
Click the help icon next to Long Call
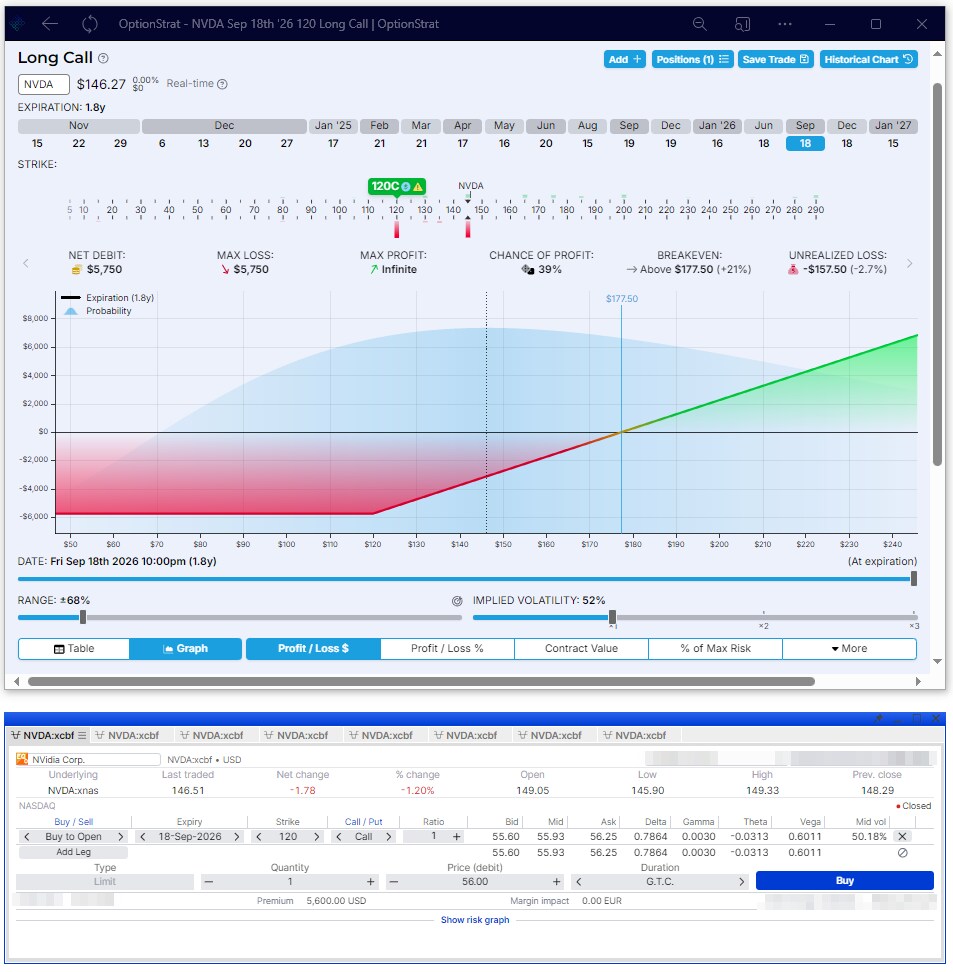(104, 59)
